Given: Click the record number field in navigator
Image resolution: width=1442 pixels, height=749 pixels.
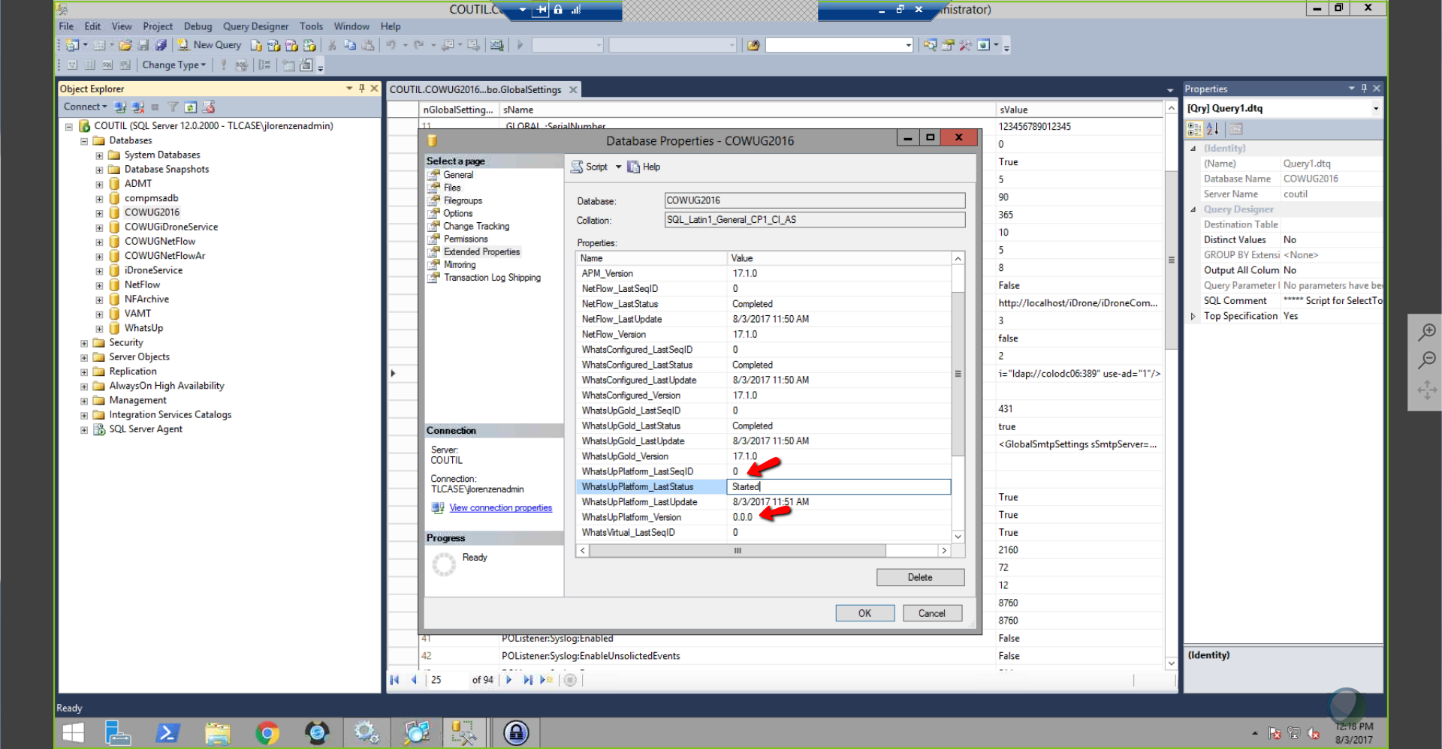Looking at the screenshot, I should click(448, 680).
